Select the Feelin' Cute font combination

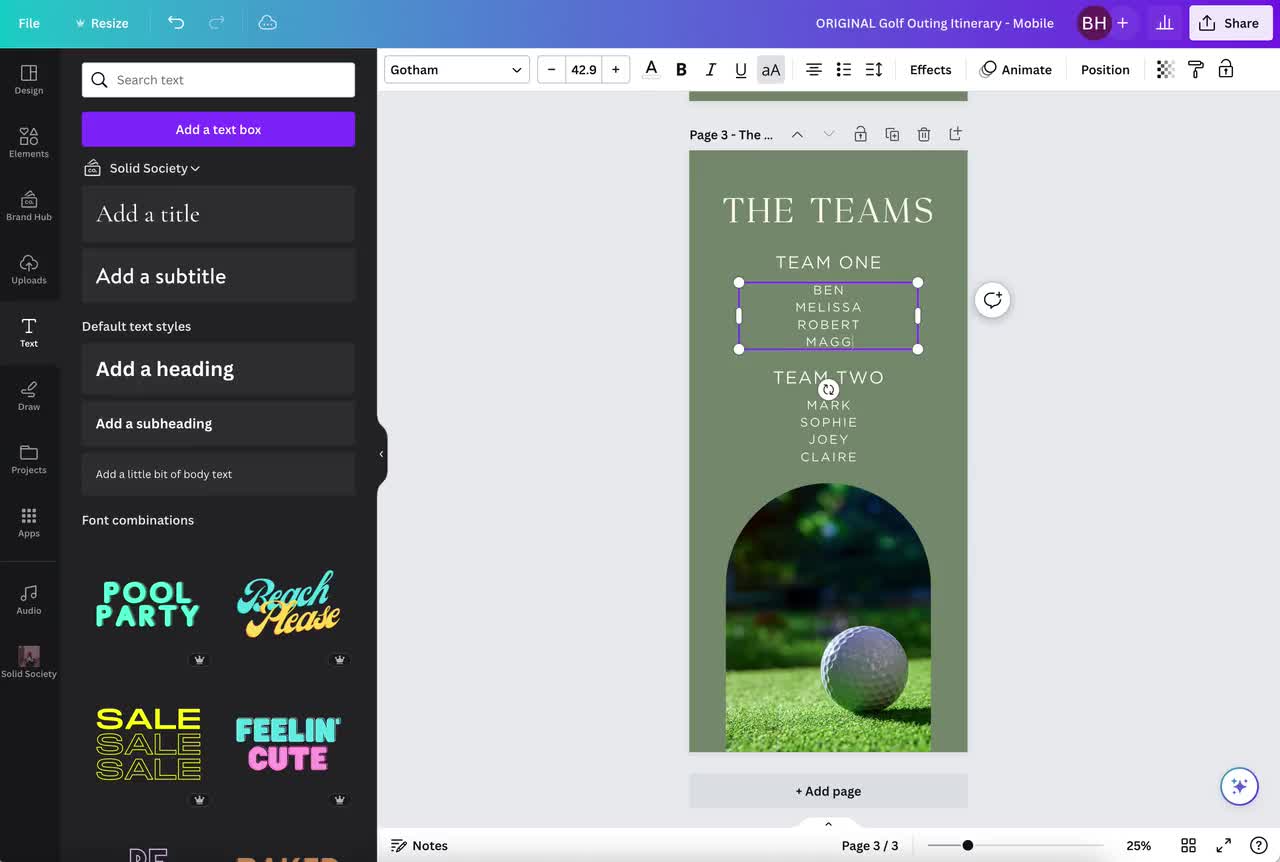click(288, 744)
